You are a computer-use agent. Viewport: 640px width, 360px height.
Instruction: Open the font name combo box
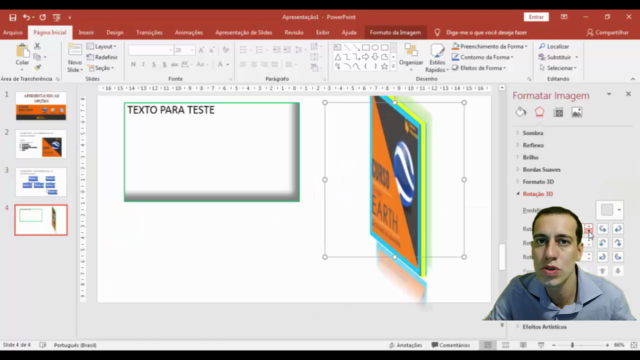point(151,50)
